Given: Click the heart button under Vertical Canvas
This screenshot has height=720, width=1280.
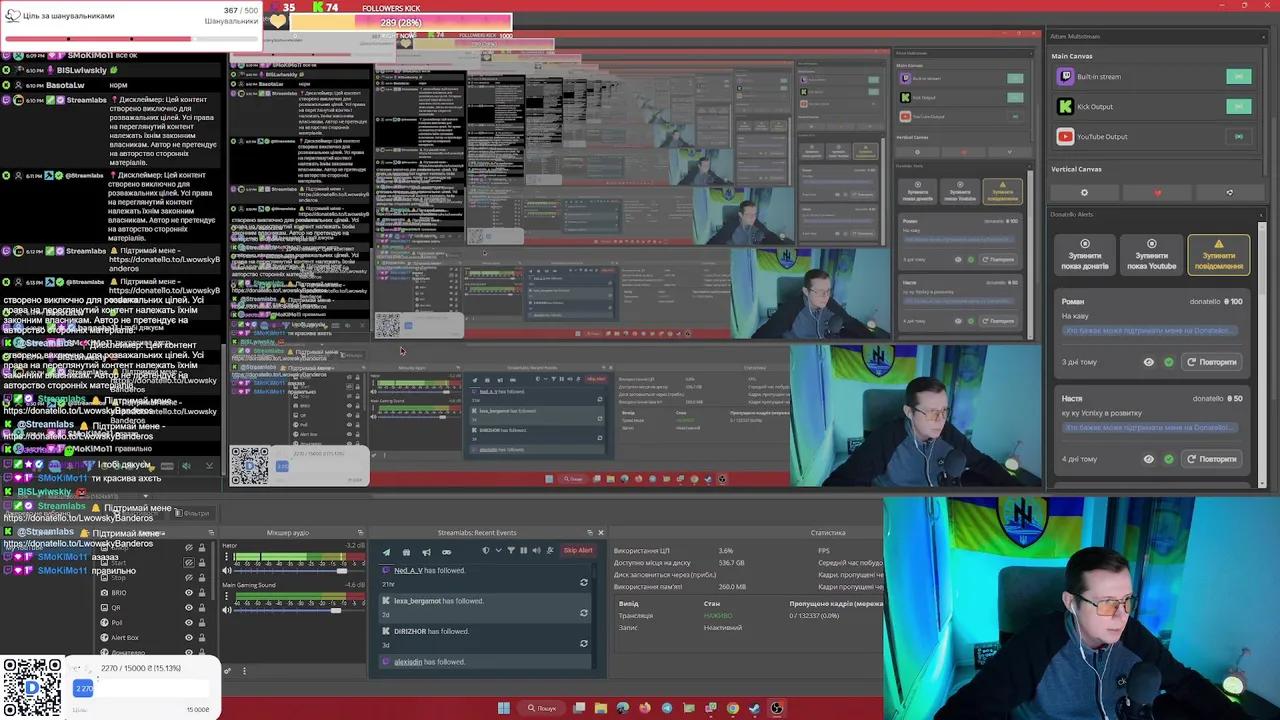Looking at the screenshot, I should 1157,193.
